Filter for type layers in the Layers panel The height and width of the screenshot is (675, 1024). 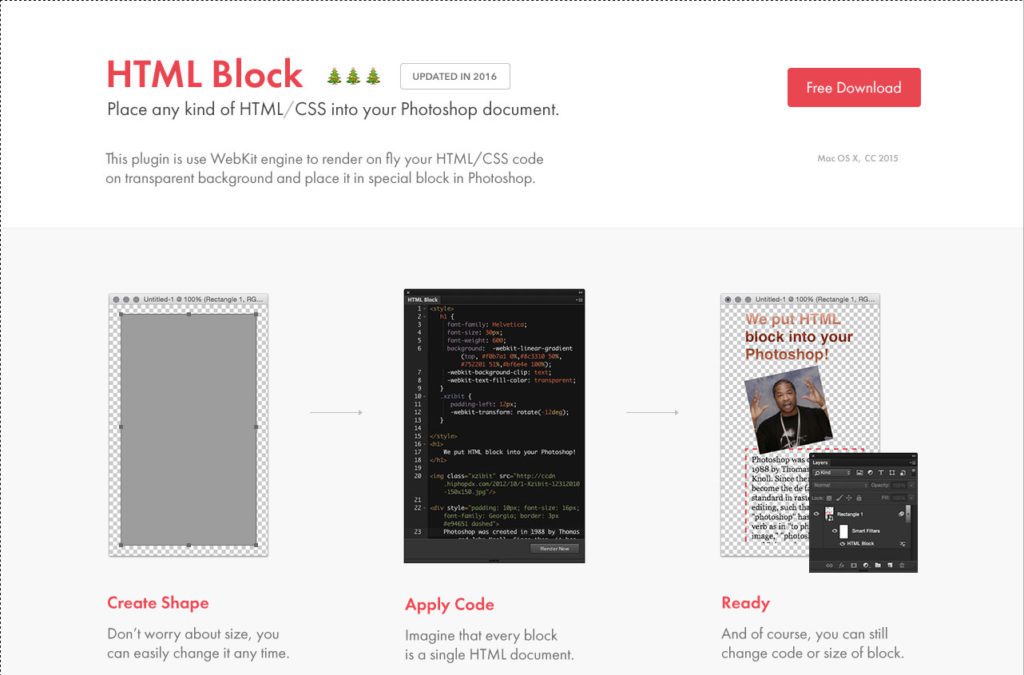click(x=879, y=473)
